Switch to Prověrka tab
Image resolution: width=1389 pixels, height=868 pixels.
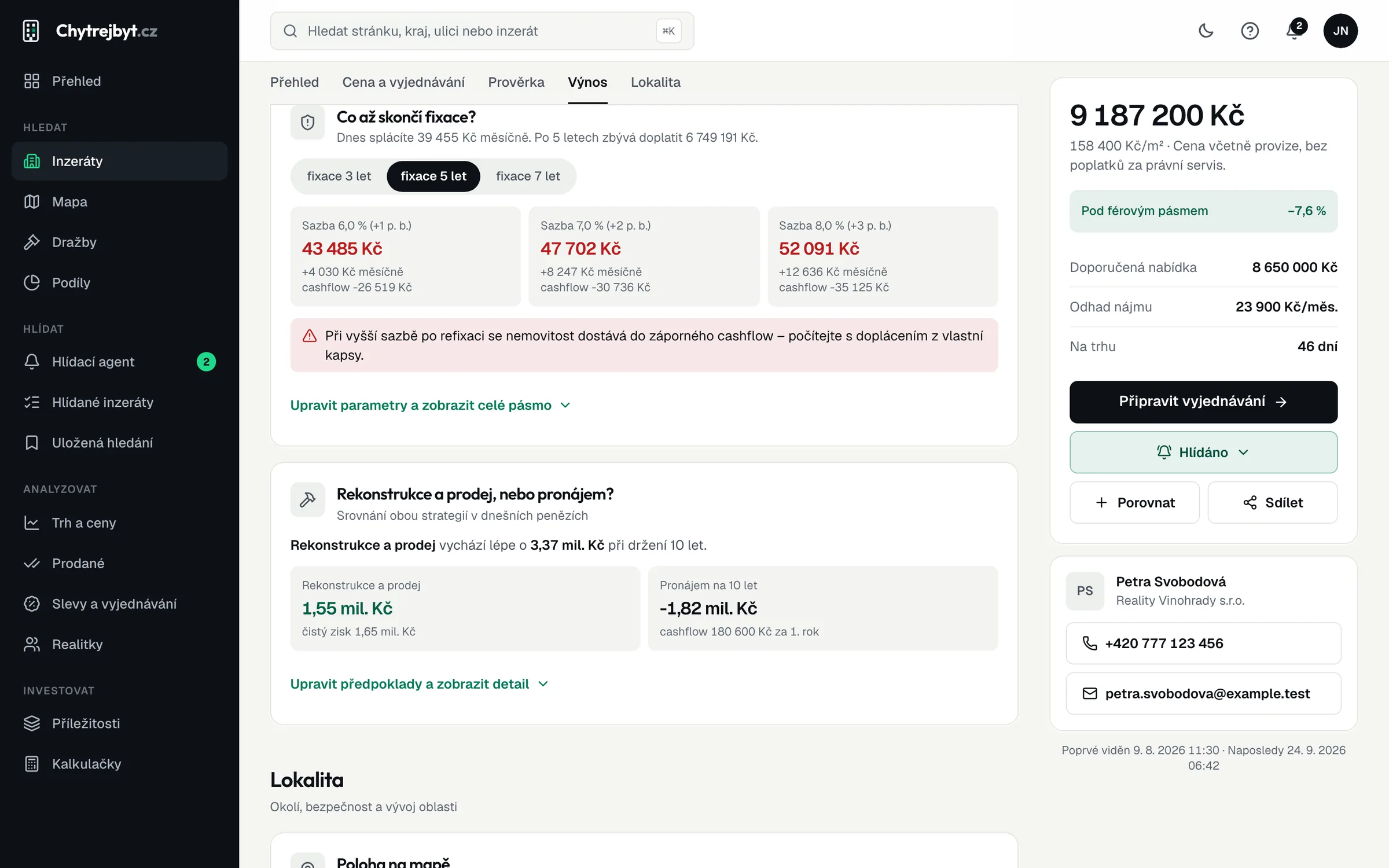point(516,82)
